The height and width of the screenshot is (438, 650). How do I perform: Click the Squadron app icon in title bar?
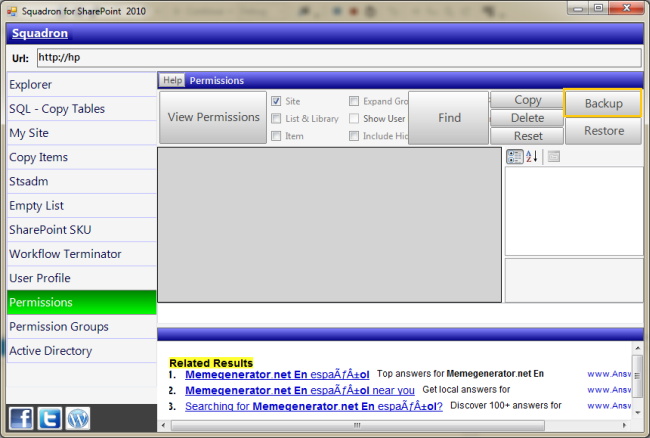(x=12, y=11)
